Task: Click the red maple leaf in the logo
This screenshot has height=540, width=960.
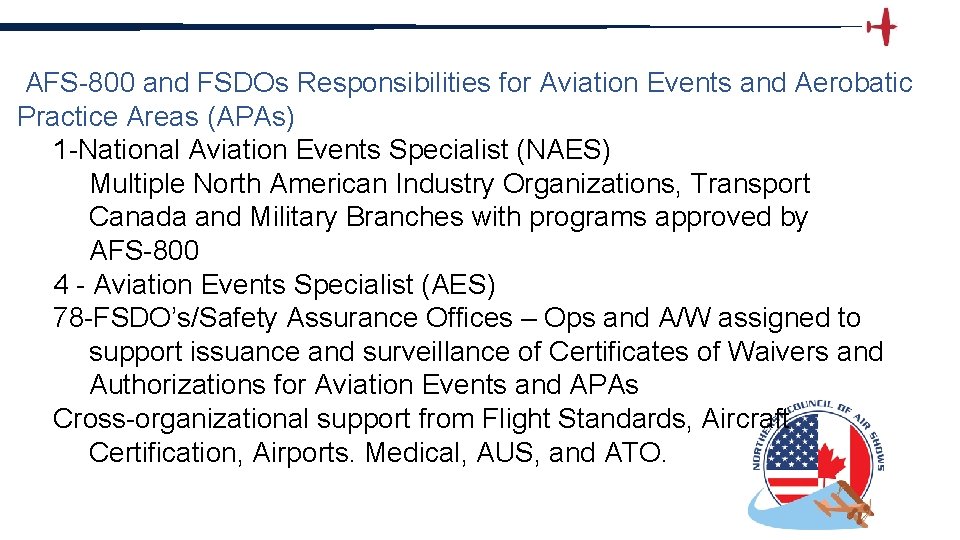Action: click(831, 465)
